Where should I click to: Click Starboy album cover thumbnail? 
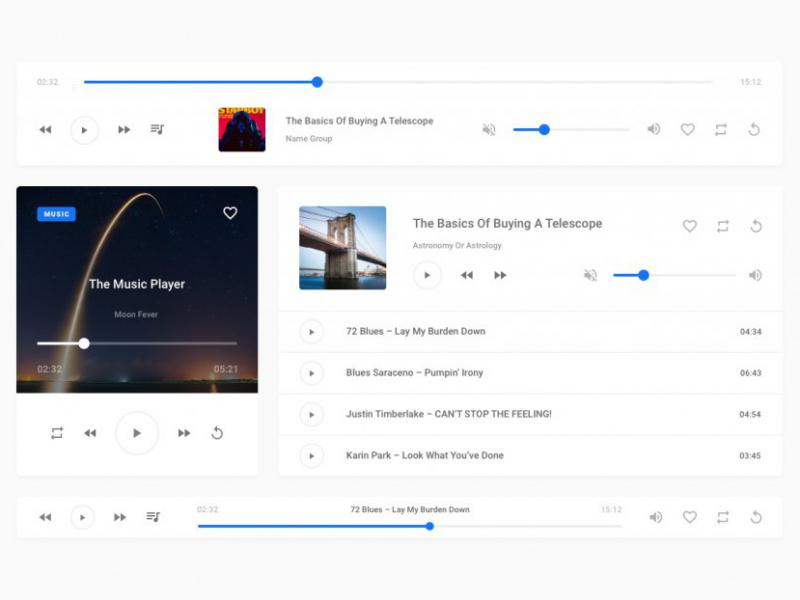pos(242,129)
